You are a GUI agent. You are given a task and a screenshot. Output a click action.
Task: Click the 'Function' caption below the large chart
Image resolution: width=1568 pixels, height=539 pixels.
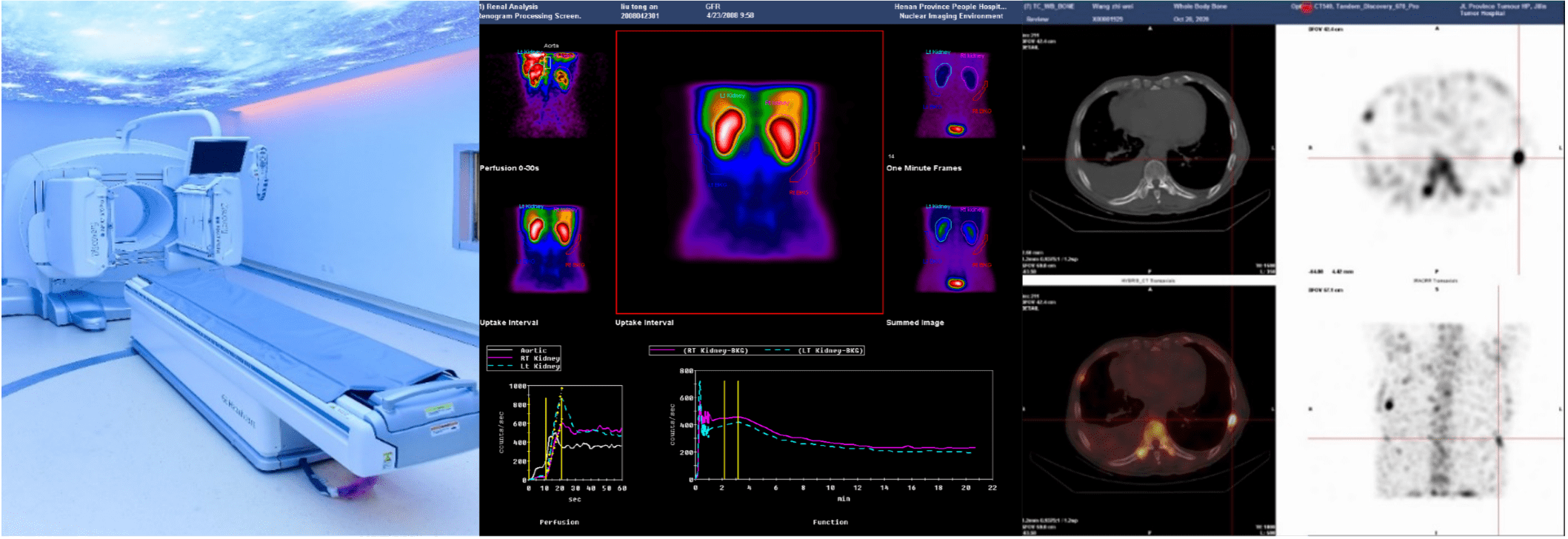(x=830, y=523)
